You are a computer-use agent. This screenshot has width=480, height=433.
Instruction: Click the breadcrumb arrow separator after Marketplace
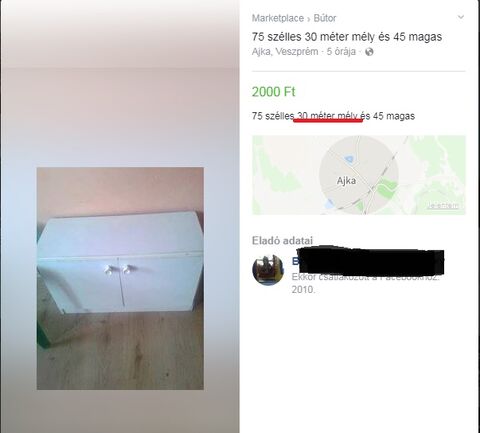pos(309,19)
